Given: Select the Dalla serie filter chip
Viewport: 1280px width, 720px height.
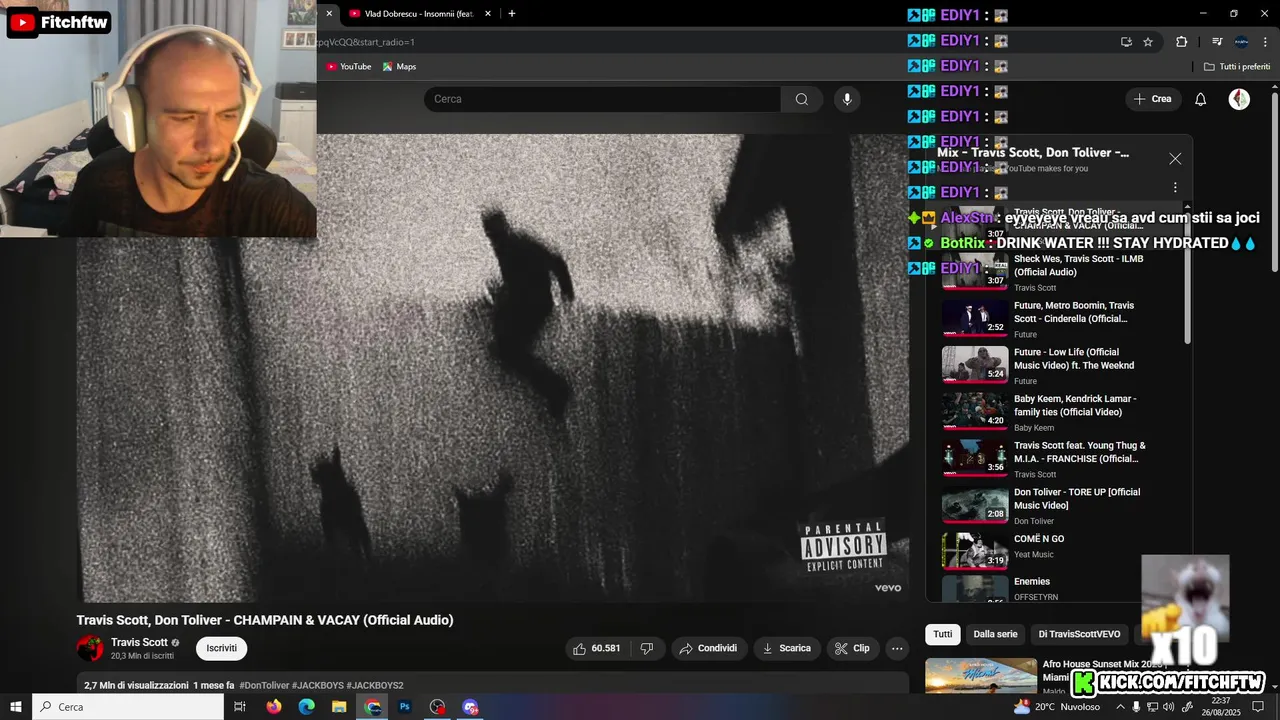Looking at the screenshot, I should pyautogui.click(x=995, y=634).
